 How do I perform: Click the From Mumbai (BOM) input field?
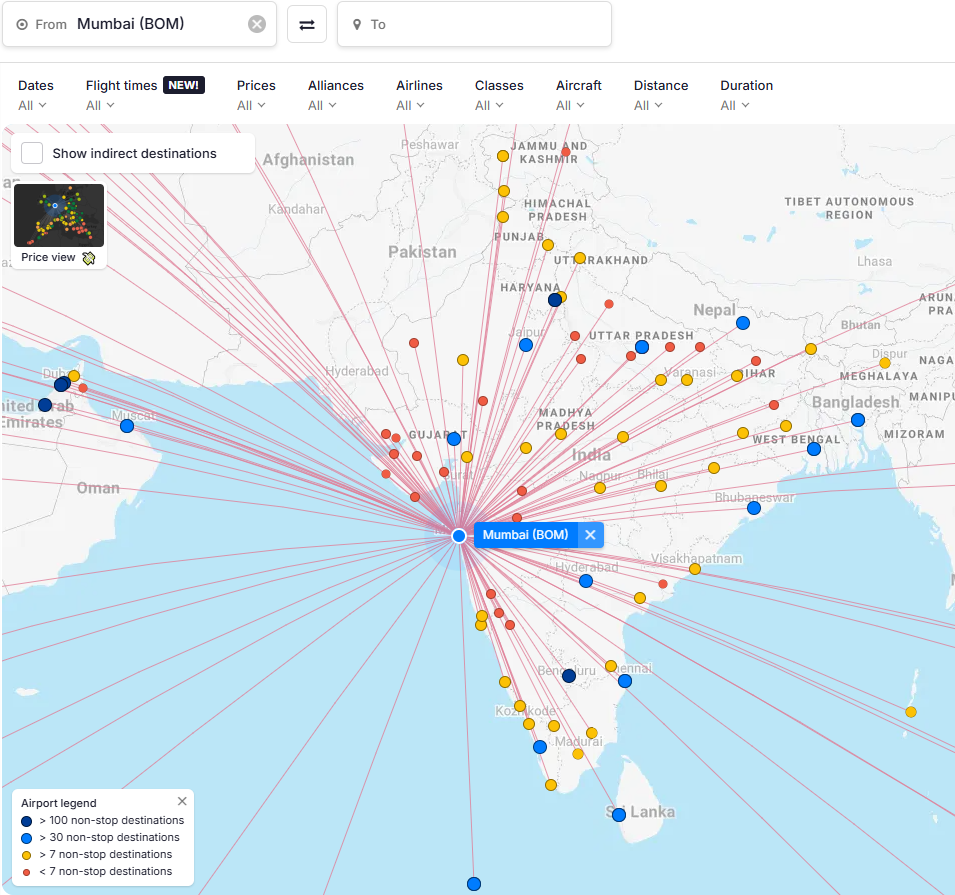(x=139, y=24)
